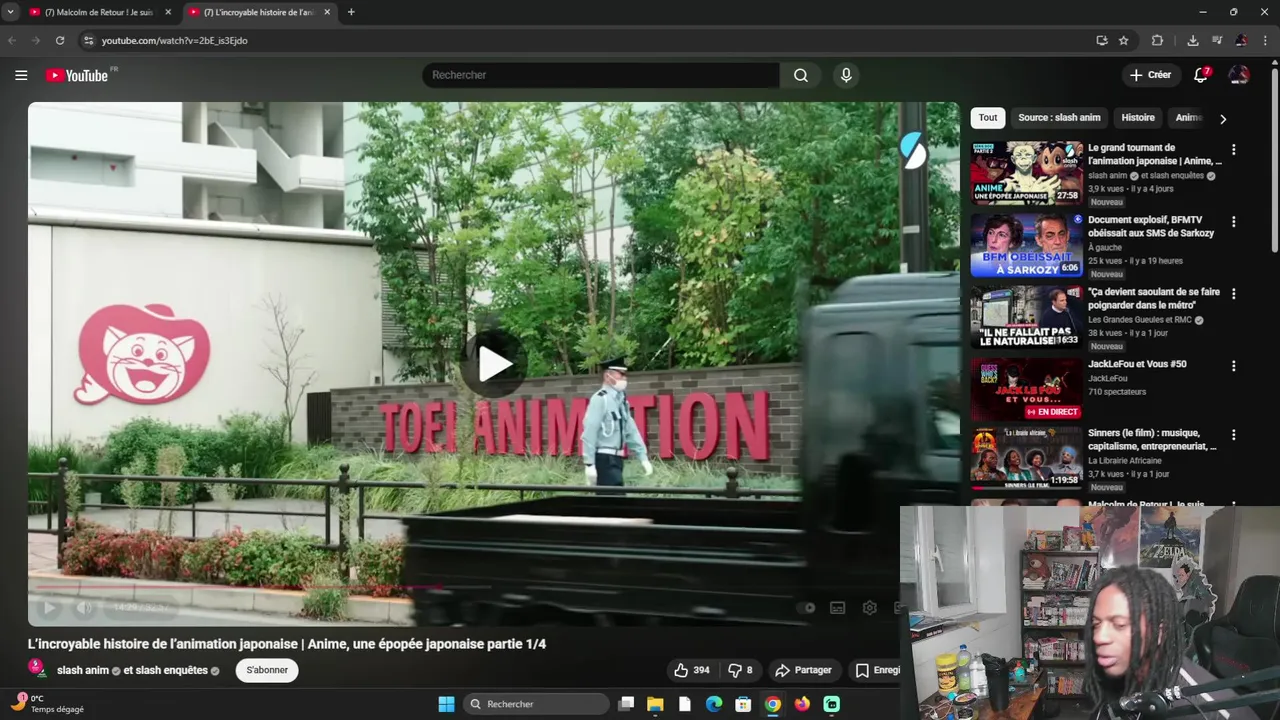Open thumbnail of Ça devient saoulant video

pos(1026,317)
